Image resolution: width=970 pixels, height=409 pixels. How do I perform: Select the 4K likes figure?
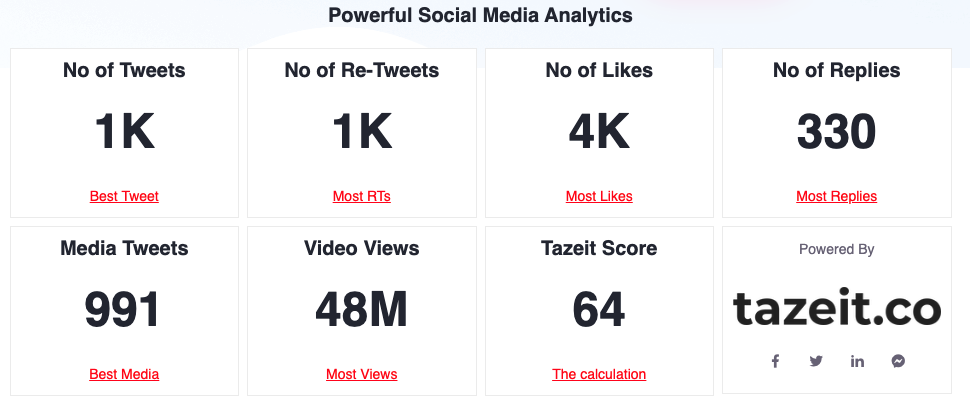click(599, 132)
